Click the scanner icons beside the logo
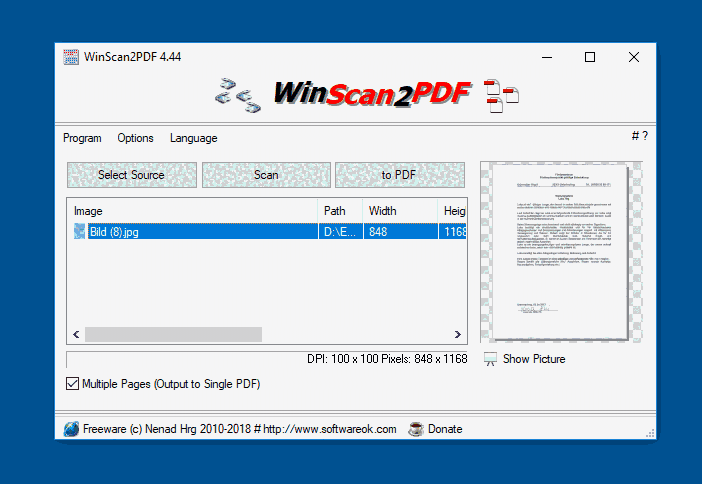The width and height of the screenshot is (702, 484). (238, 95)
